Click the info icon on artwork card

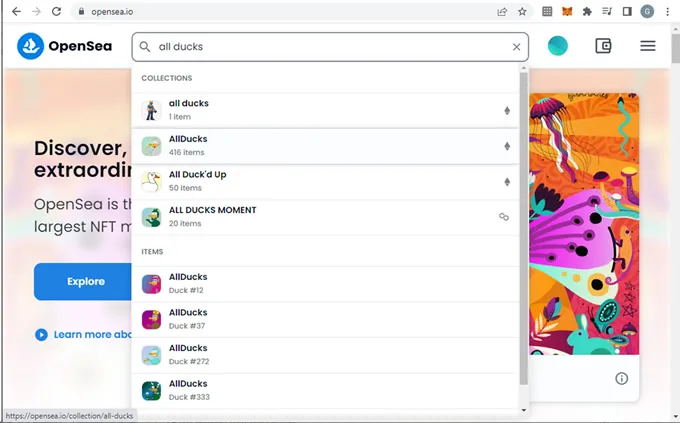(x=621, y=378)
